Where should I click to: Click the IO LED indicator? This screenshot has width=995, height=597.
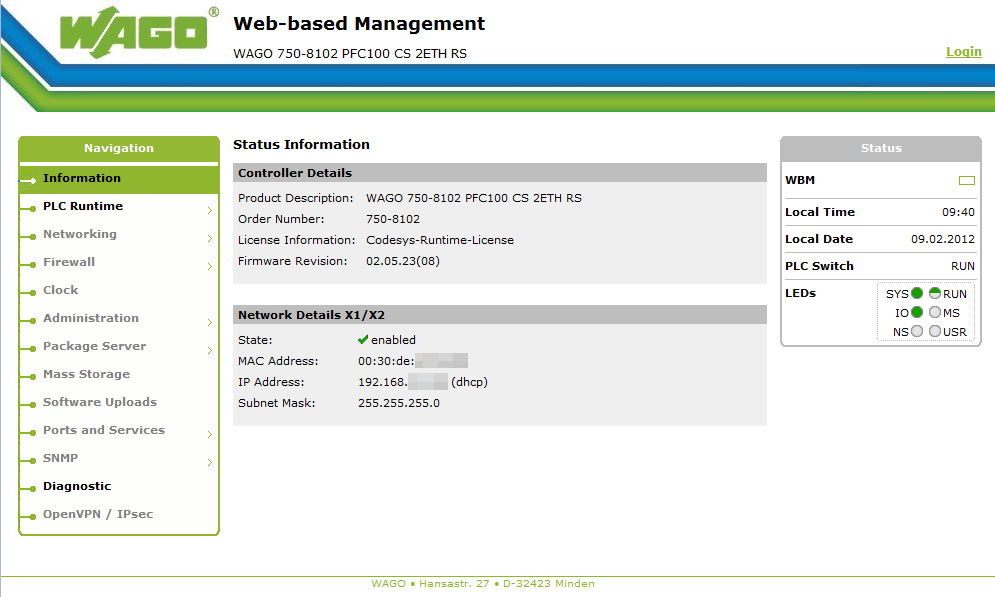tap(917, 312)
